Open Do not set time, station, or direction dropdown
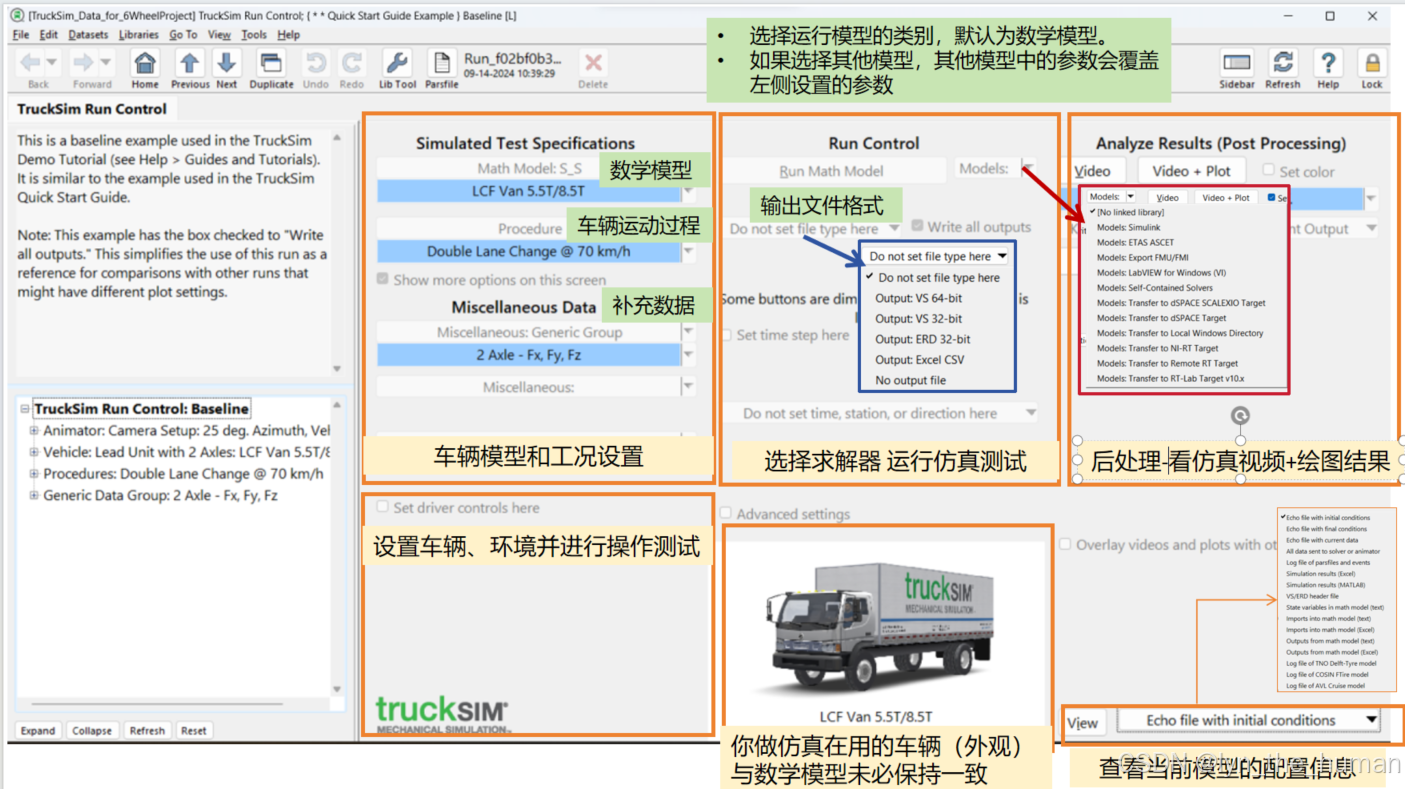This screenshot has height=789, width=1405. click(1030, 412)
